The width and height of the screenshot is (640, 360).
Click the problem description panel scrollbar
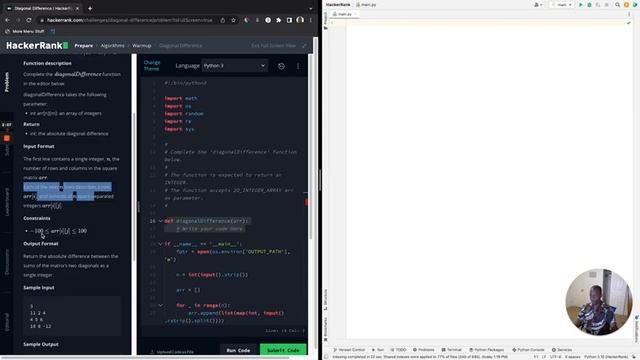tap(134, 188)
